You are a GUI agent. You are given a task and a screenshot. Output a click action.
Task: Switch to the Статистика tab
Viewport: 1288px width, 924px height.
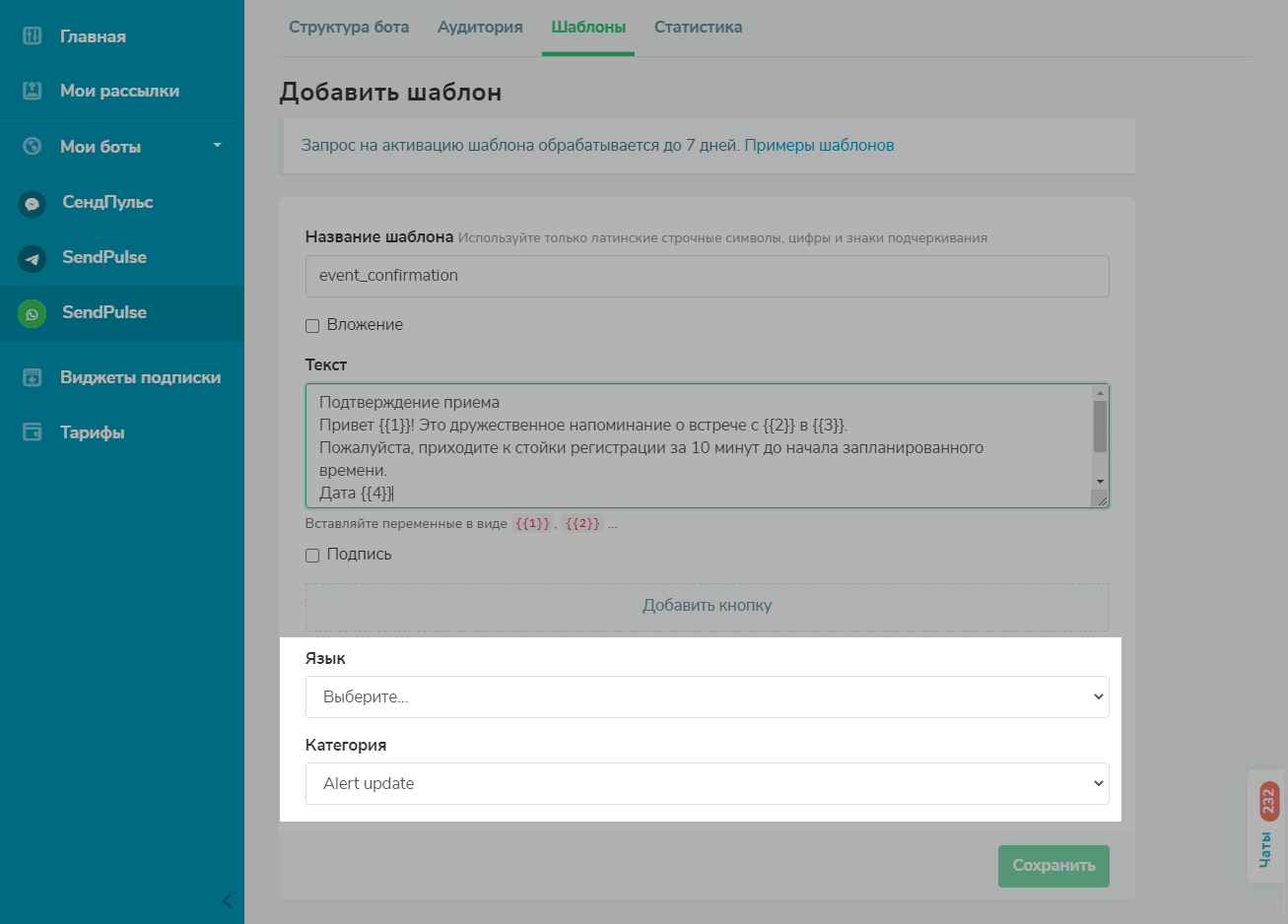(698, 28)
